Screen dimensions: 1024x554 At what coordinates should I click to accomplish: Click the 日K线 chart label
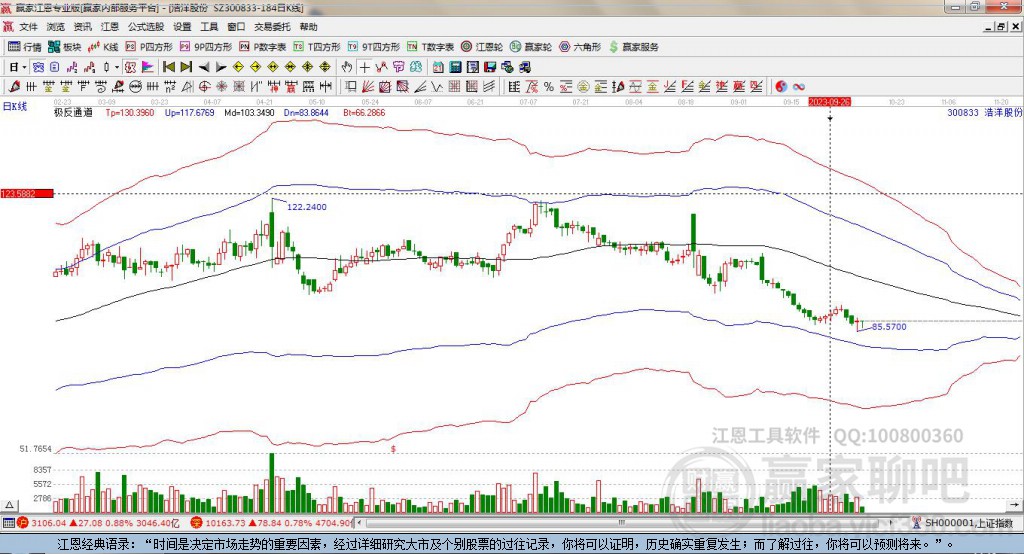tap(14, 106)
